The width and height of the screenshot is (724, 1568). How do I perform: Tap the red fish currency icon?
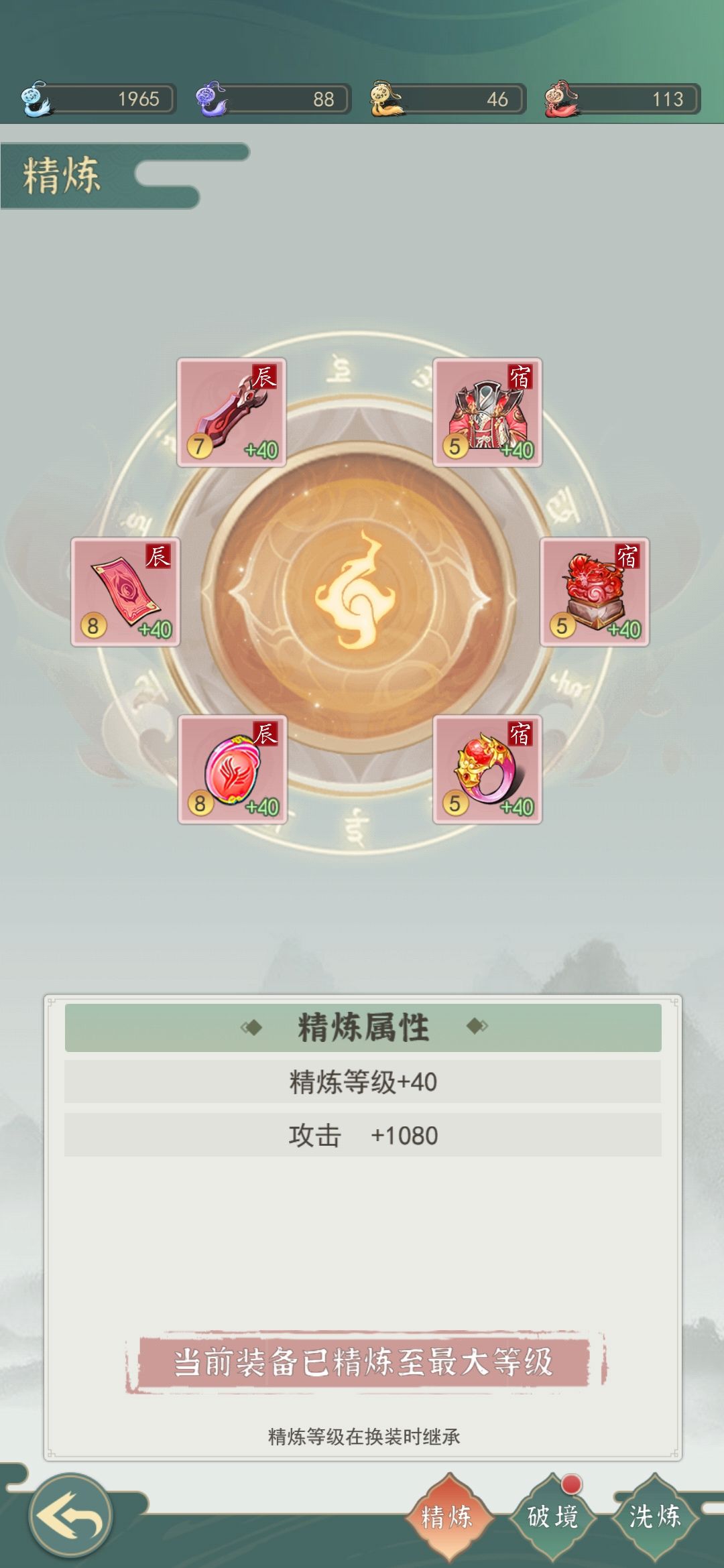(x=562, y=99)
